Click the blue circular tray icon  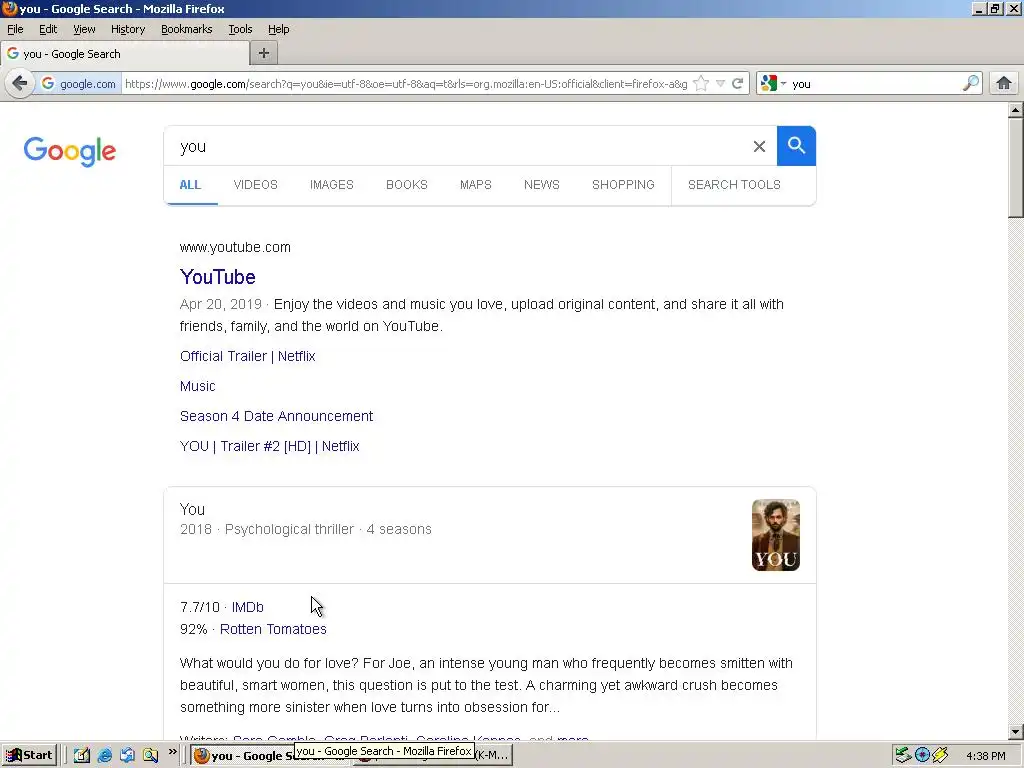[922, 755]
